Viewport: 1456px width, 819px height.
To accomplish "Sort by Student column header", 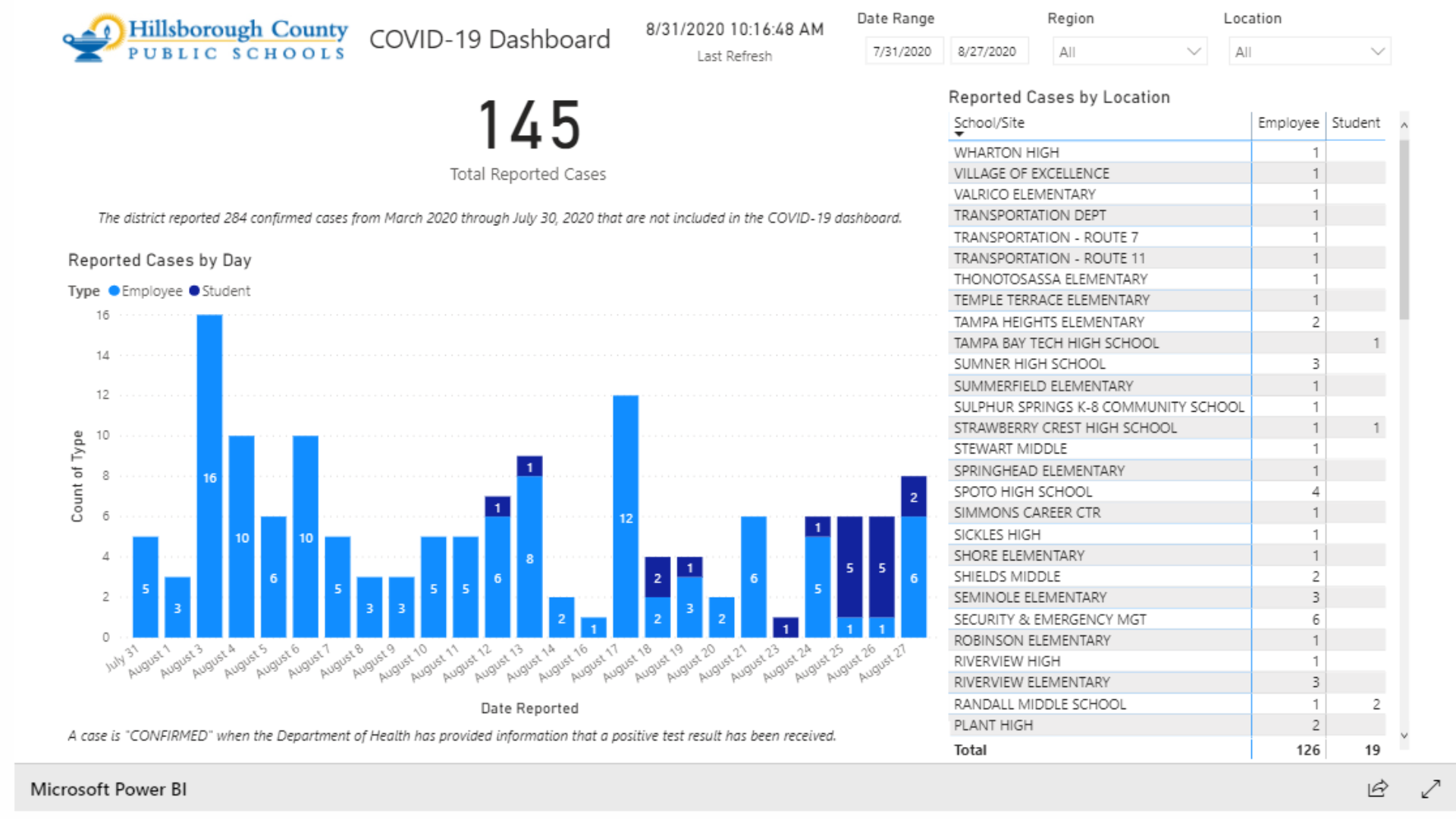I will click(1355, 123).
